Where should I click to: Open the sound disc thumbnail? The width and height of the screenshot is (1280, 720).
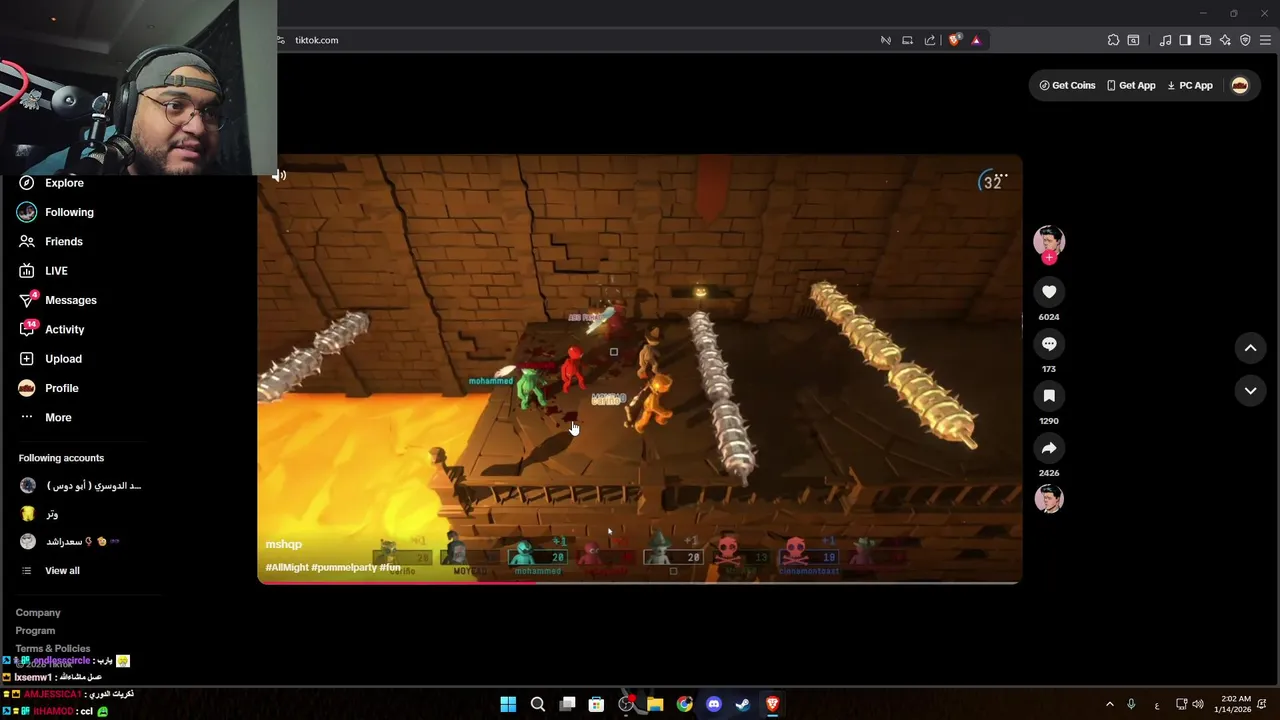pos(1049,499)
